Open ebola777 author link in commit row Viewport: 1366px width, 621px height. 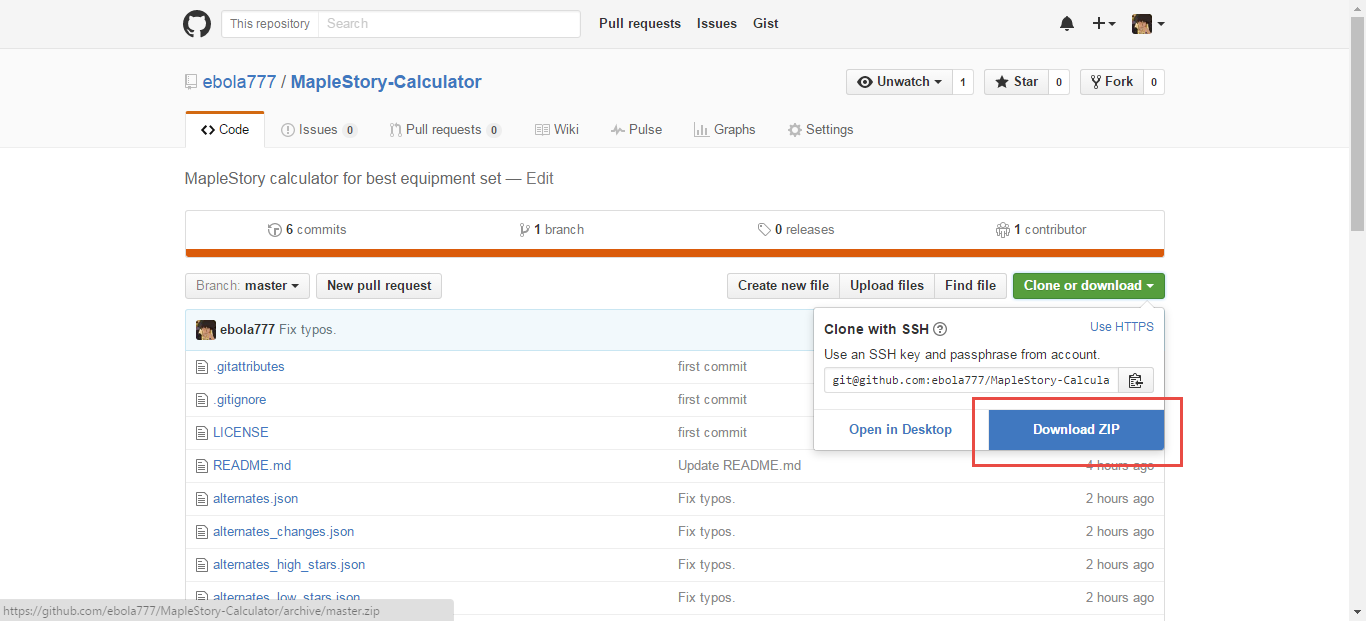click(x=247, y=330)
